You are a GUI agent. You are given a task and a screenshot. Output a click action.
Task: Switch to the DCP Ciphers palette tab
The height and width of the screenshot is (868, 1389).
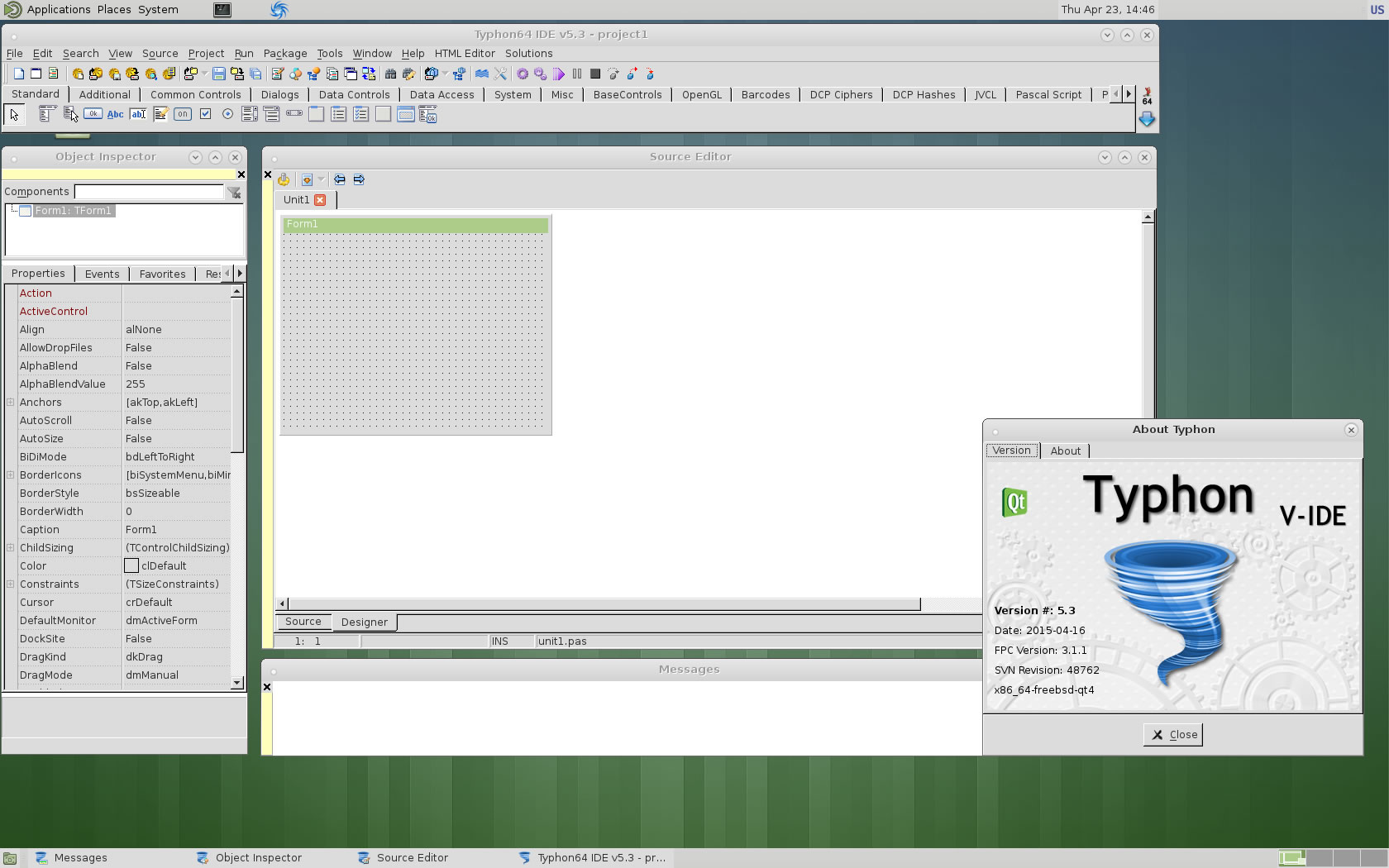[x=841, y=95]
